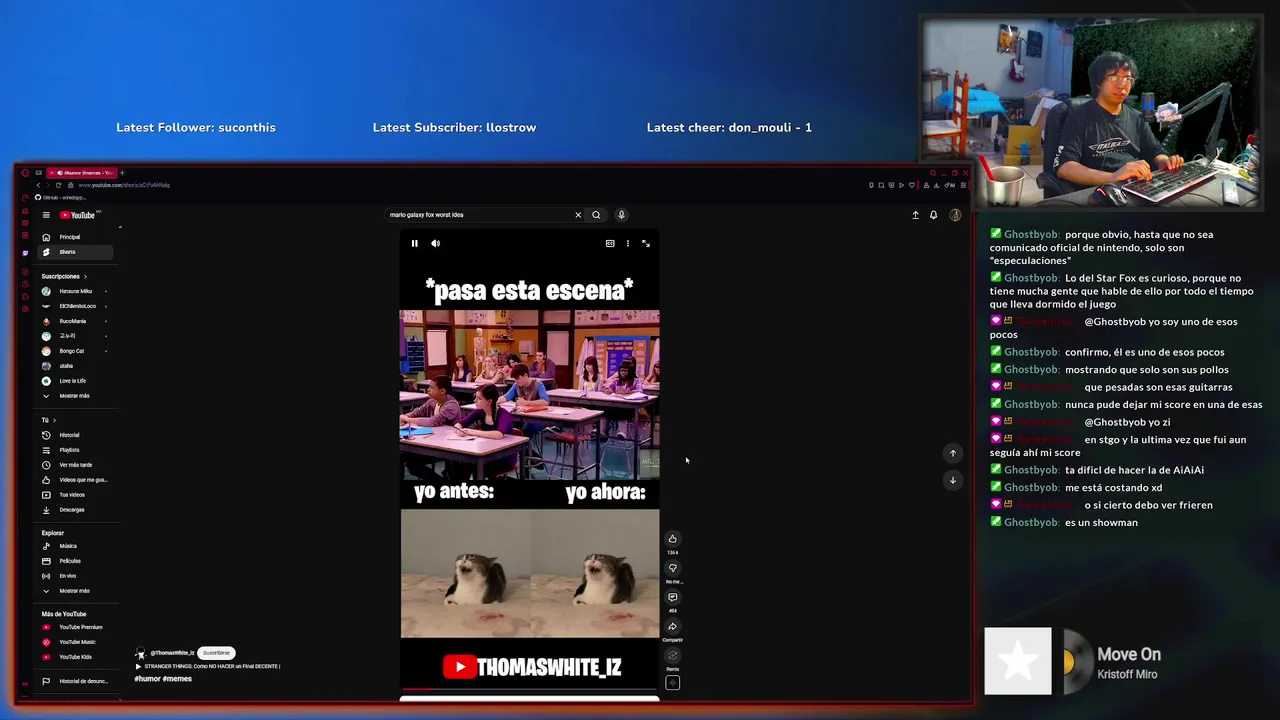This screenshot has width=1280, height=720.
Task: Open Shorts in the sidebar
Action: pos(76,252)
